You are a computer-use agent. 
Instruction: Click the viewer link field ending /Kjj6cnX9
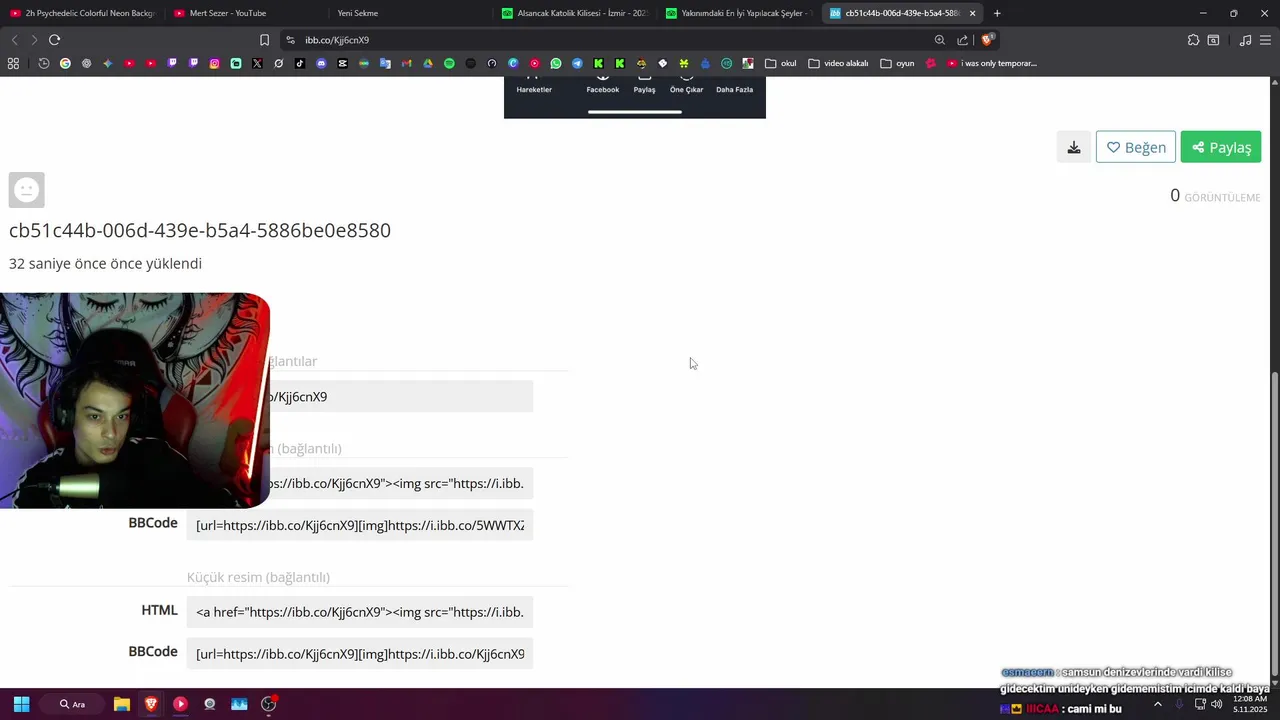360,396
